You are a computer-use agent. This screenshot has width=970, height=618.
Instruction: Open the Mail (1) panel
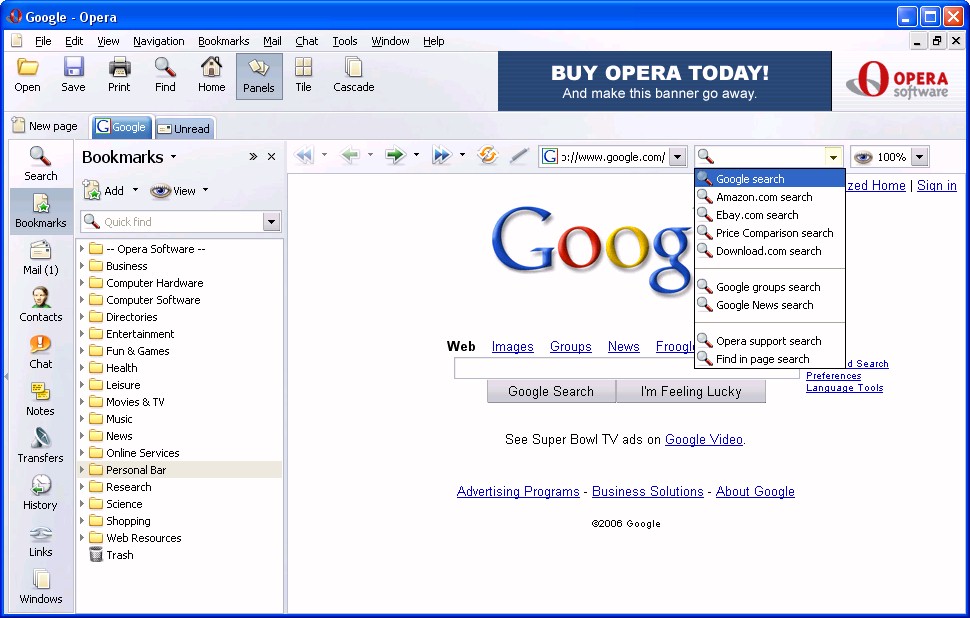41,258
